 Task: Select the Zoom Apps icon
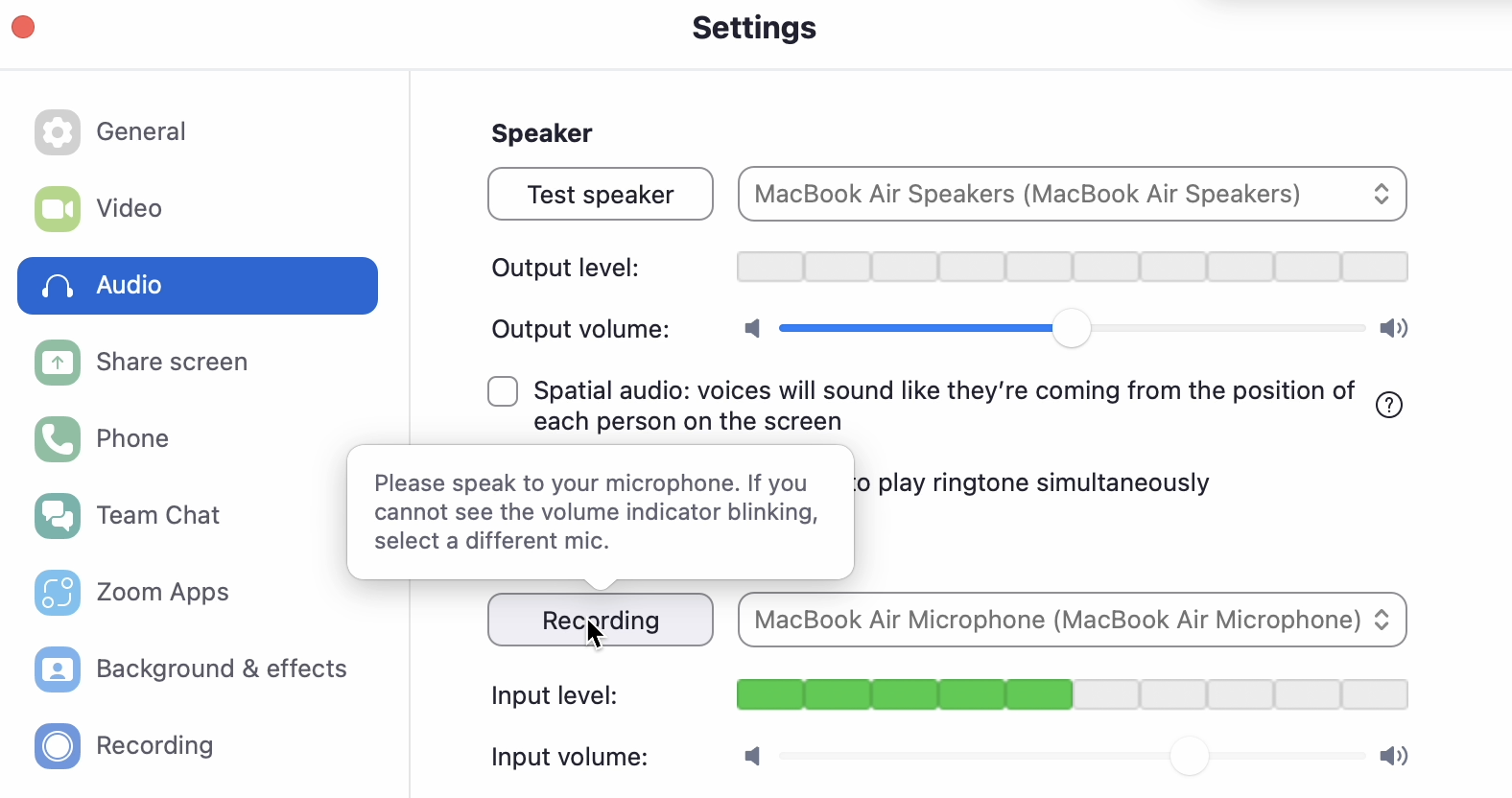coord(58,593)
